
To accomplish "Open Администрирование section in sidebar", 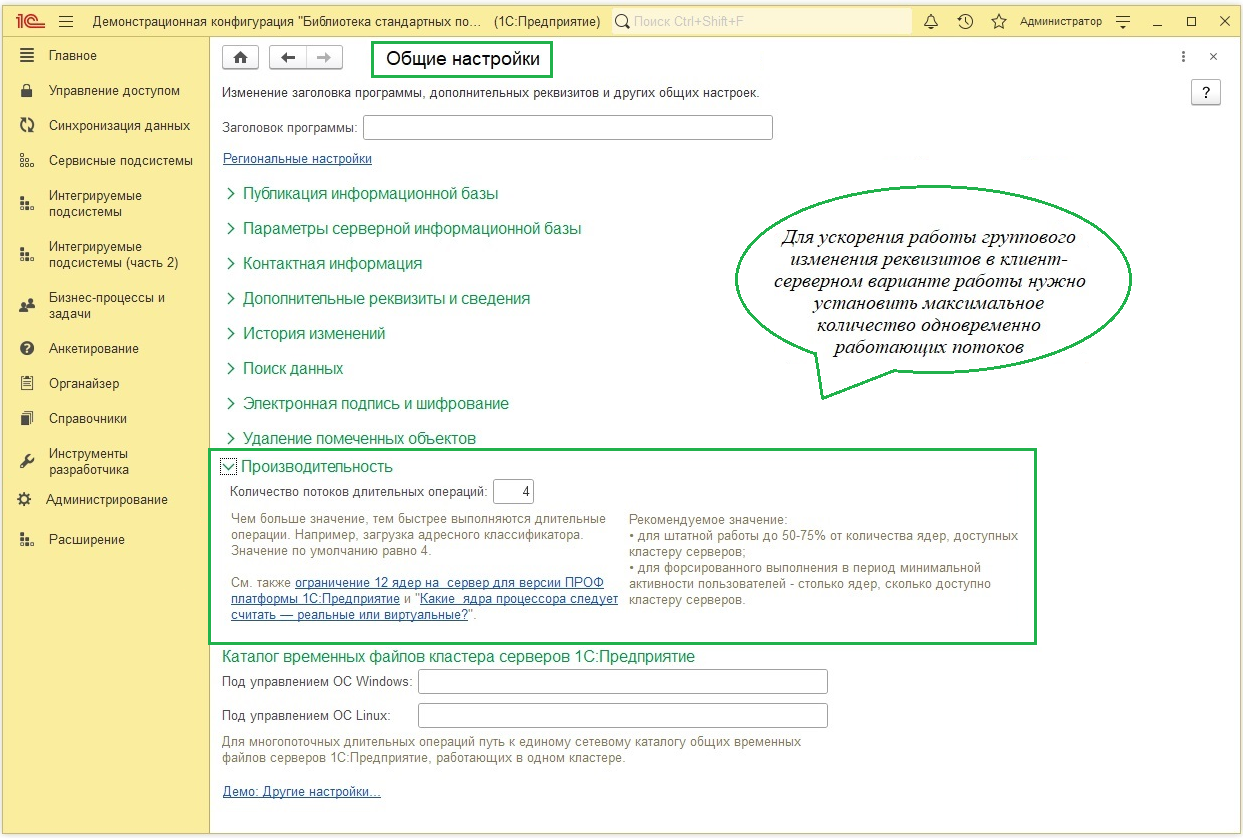I will (107, 500).
